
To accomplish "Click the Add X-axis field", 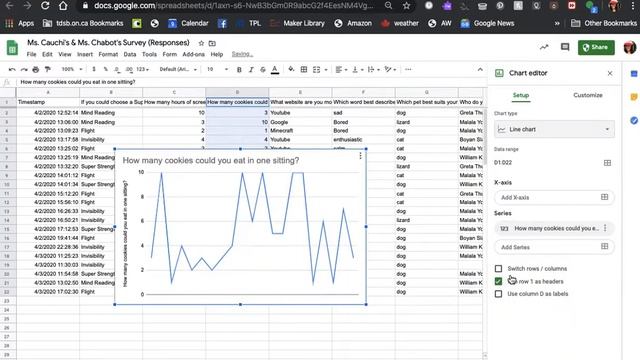I will point(554,198).
